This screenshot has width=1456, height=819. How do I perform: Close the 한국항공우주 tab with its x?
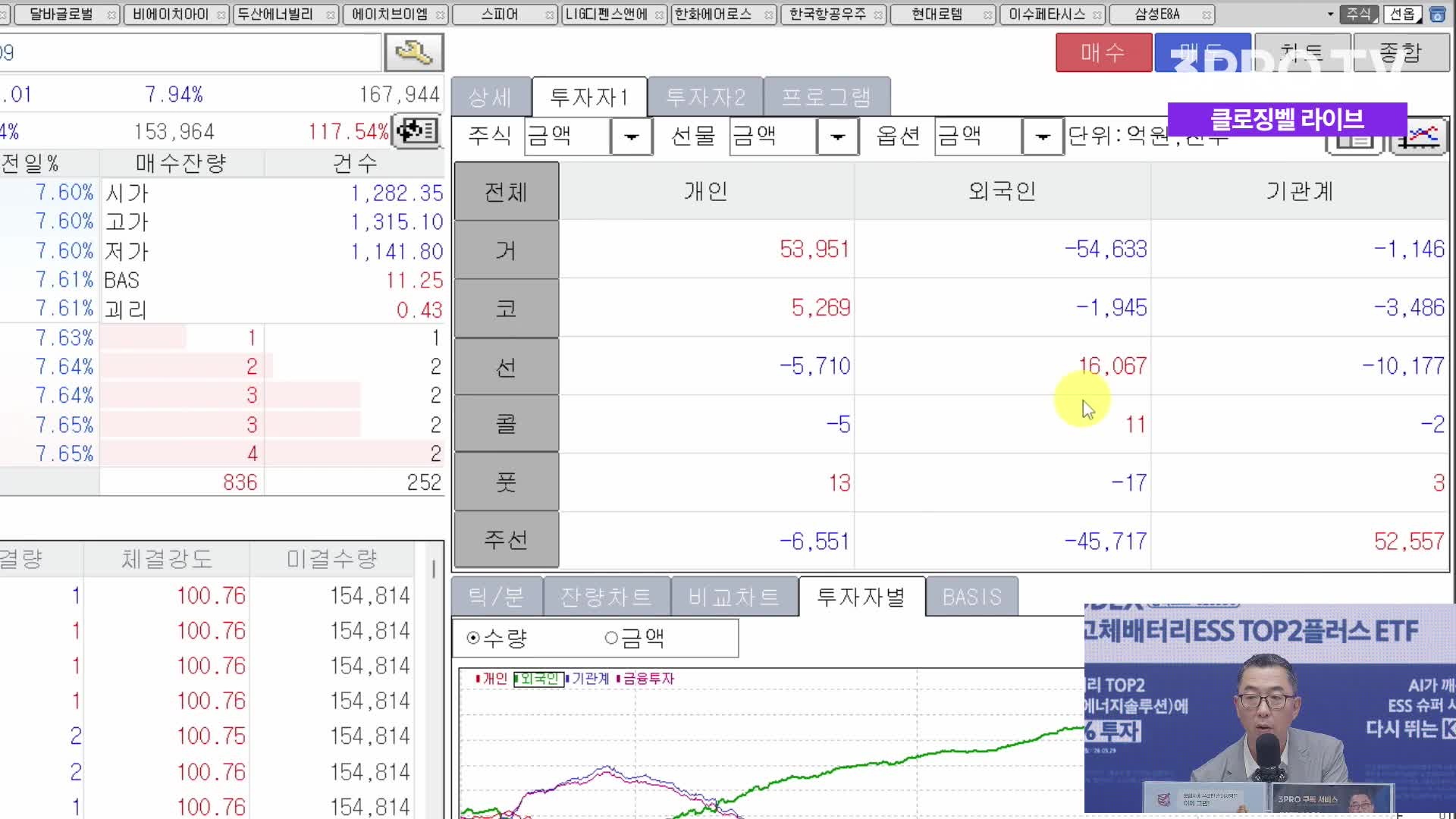pos(878,15)
